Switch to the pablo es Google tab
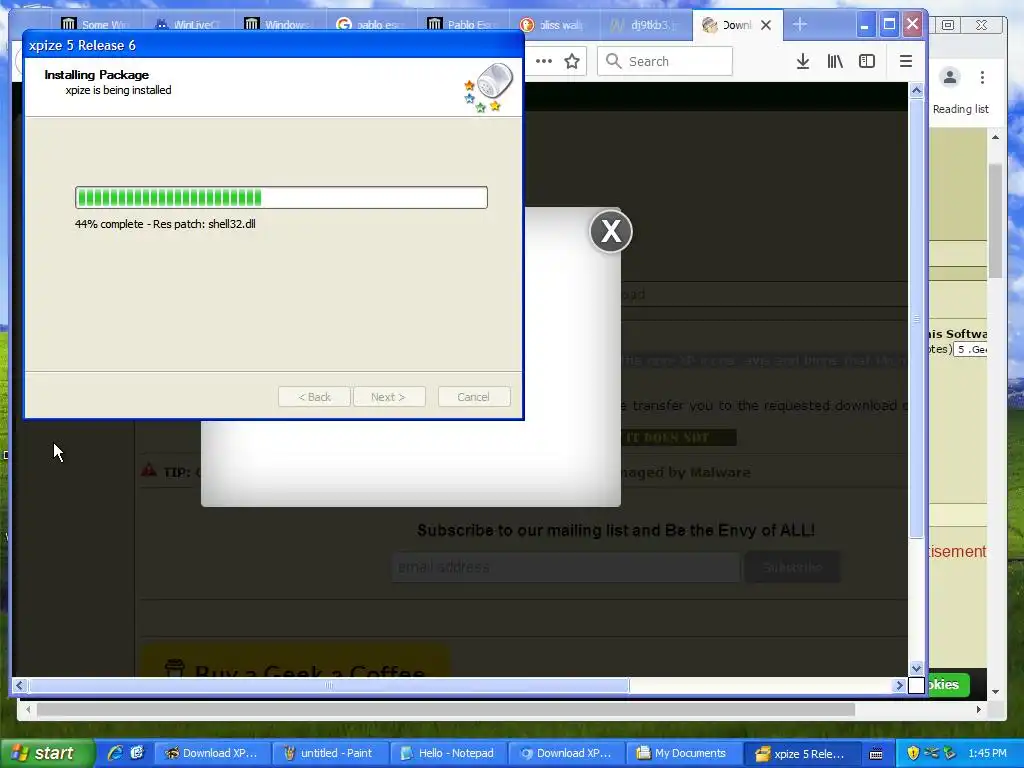Screen dimensions: 1024x768 (x=370, y=25)
